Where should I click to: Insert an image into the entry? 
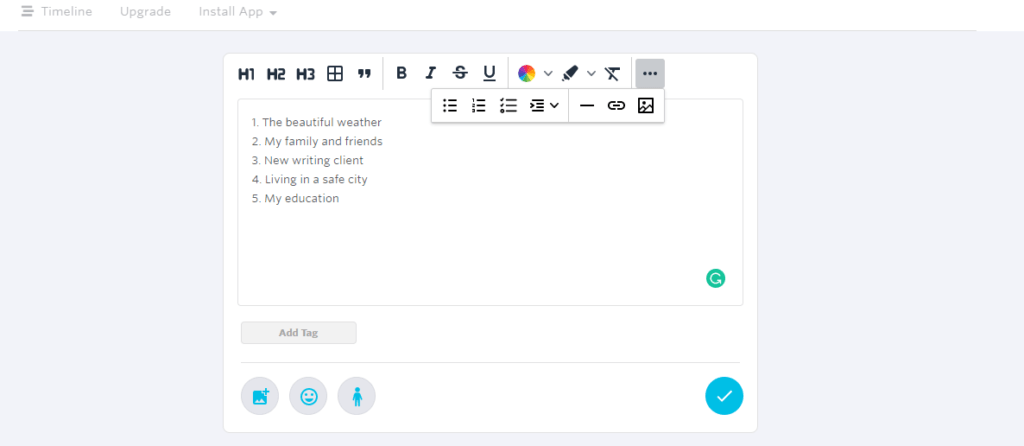pyautogui.click(x=645, y=106)
